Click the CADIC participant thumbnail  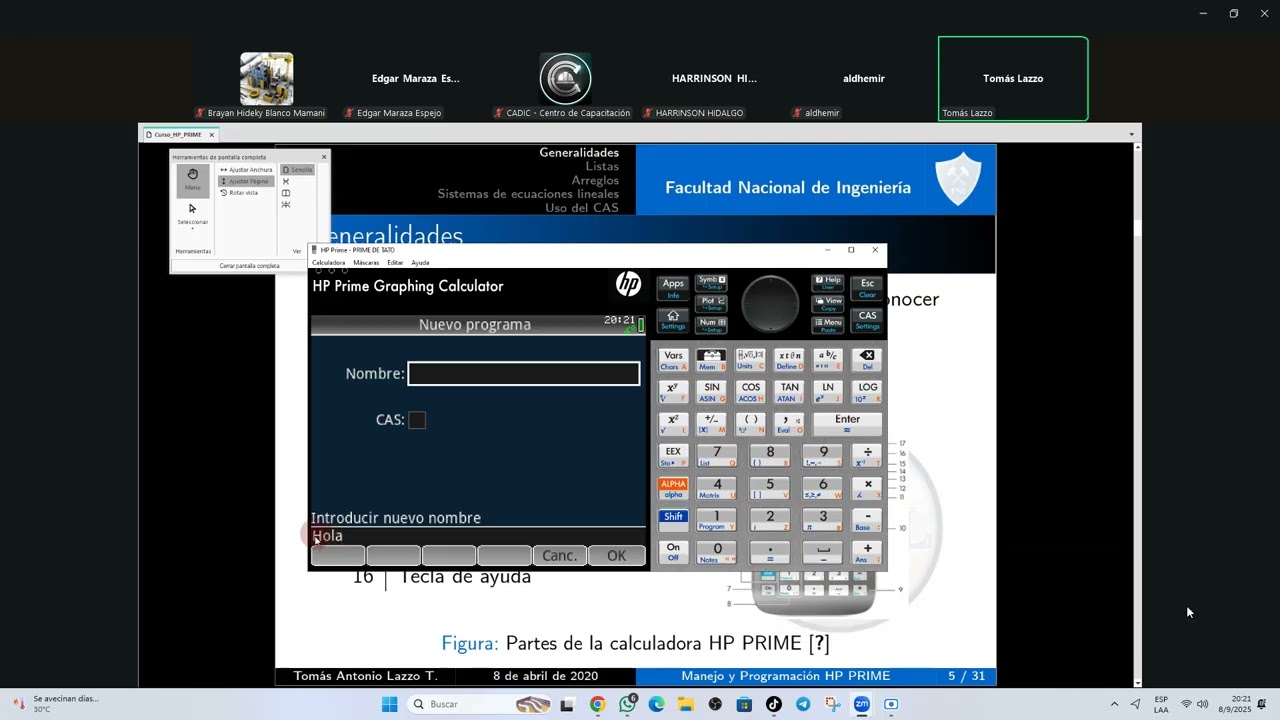click(566, 79)
